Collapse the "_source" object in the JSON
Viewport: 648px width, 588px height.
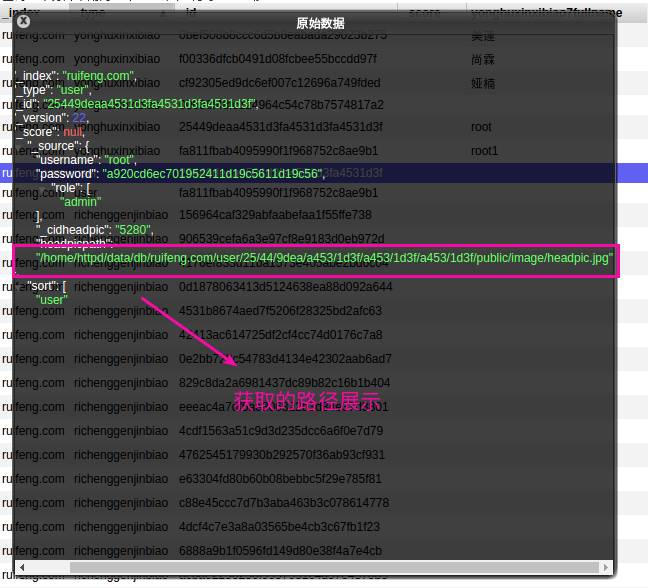(x=20, y=148)
